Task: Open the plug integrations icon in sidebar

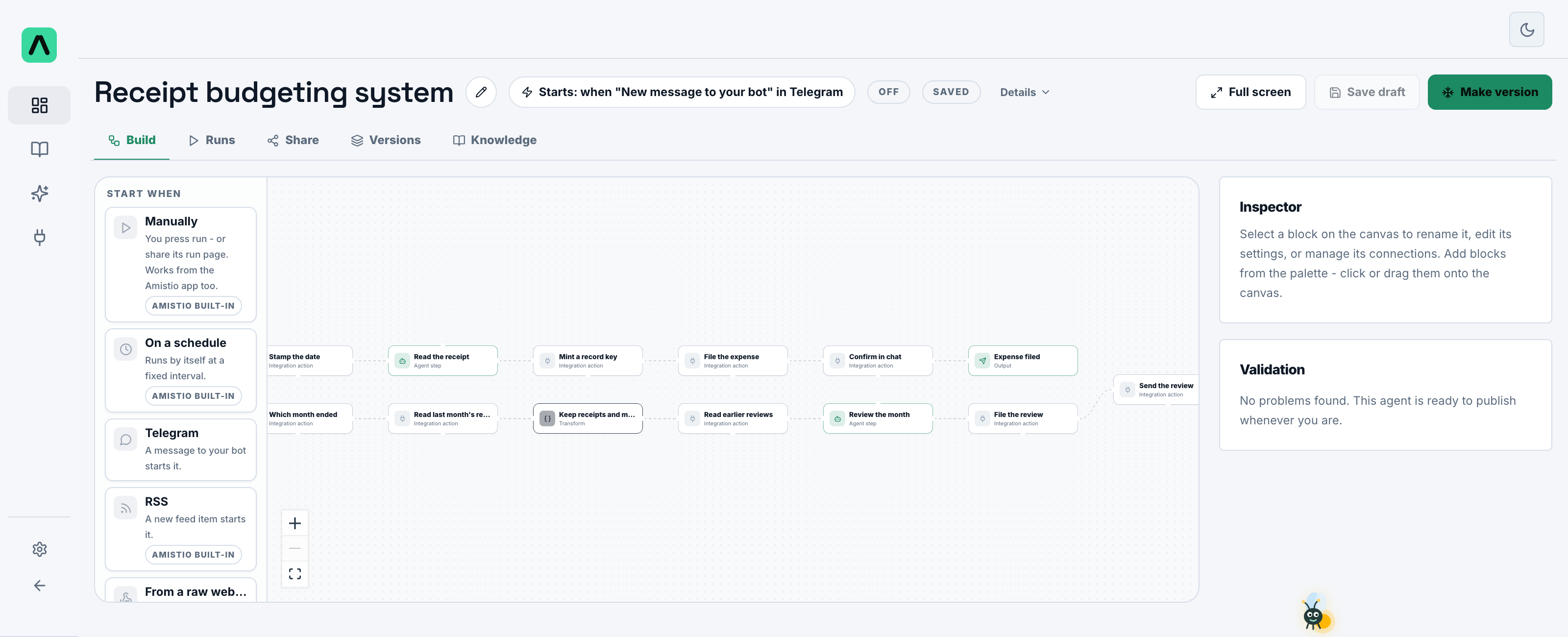Action: (40, 237)
